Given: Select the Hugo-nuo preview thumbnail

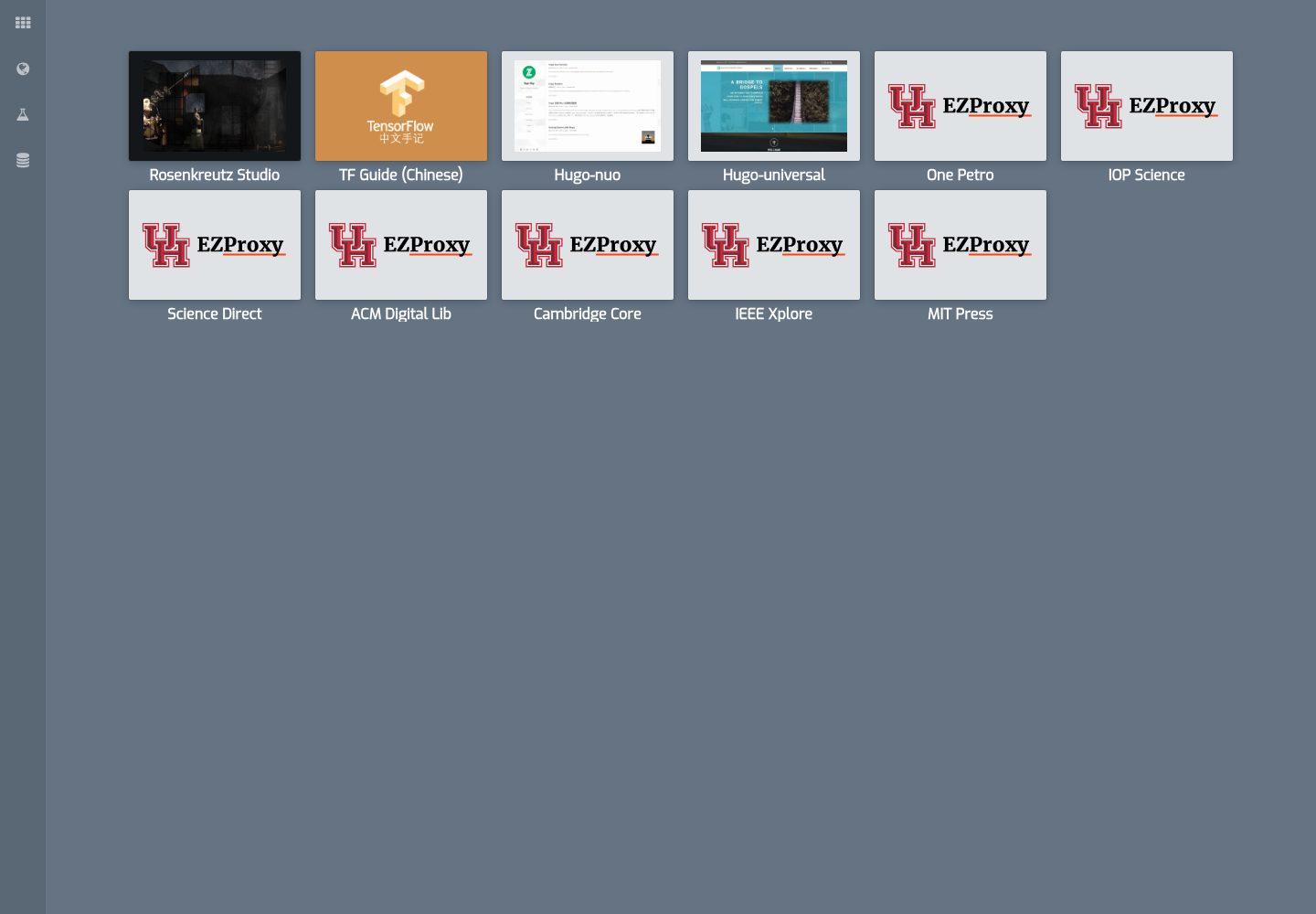Looking at the screenshot, I should coord(588,106).
